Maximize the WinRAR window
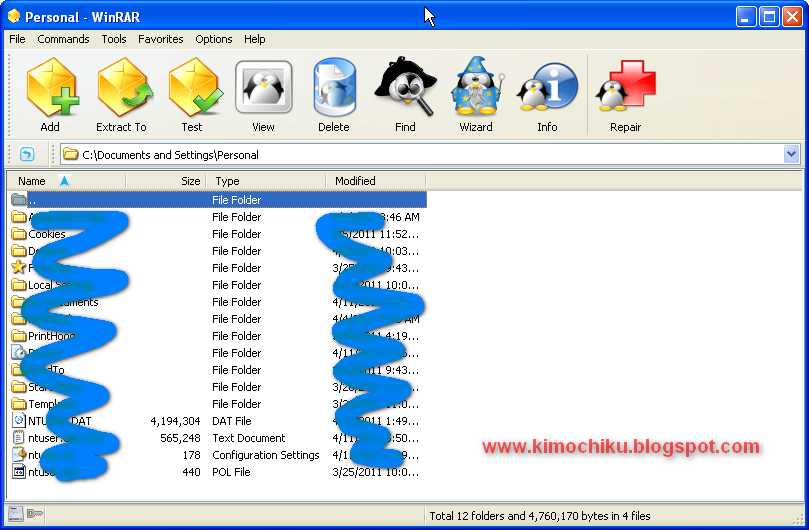Viewport: 809px width, 530px height. click(x=769, y=17)
